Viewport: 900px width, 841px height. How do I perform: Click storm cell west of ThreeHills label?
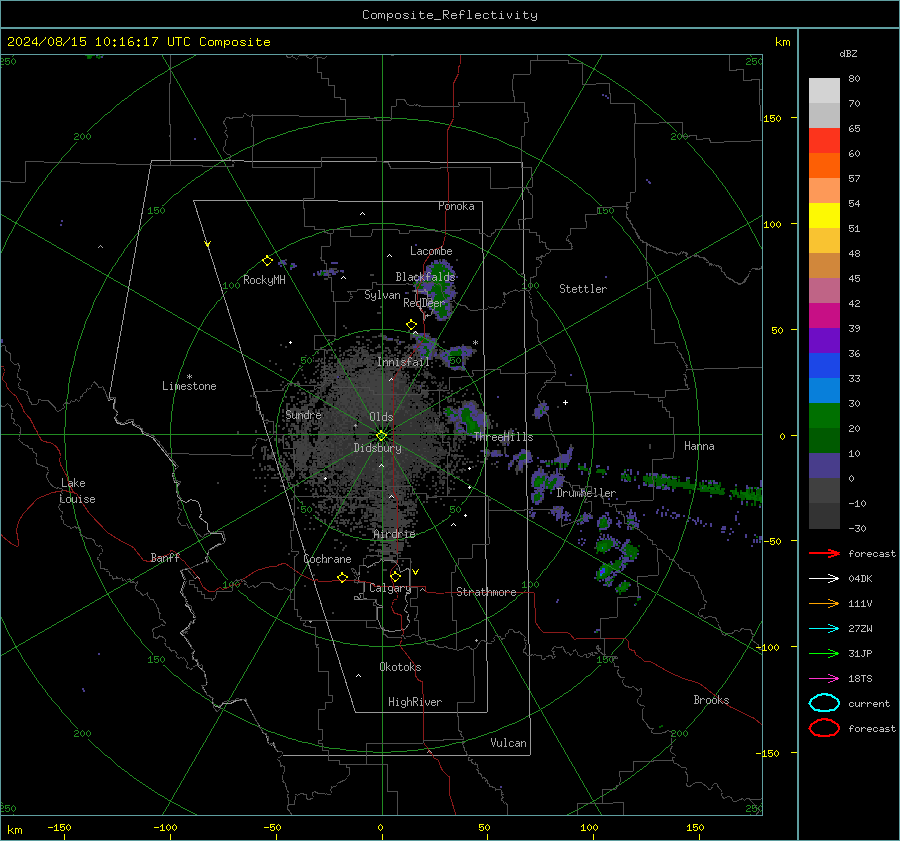tap(466, 417)
